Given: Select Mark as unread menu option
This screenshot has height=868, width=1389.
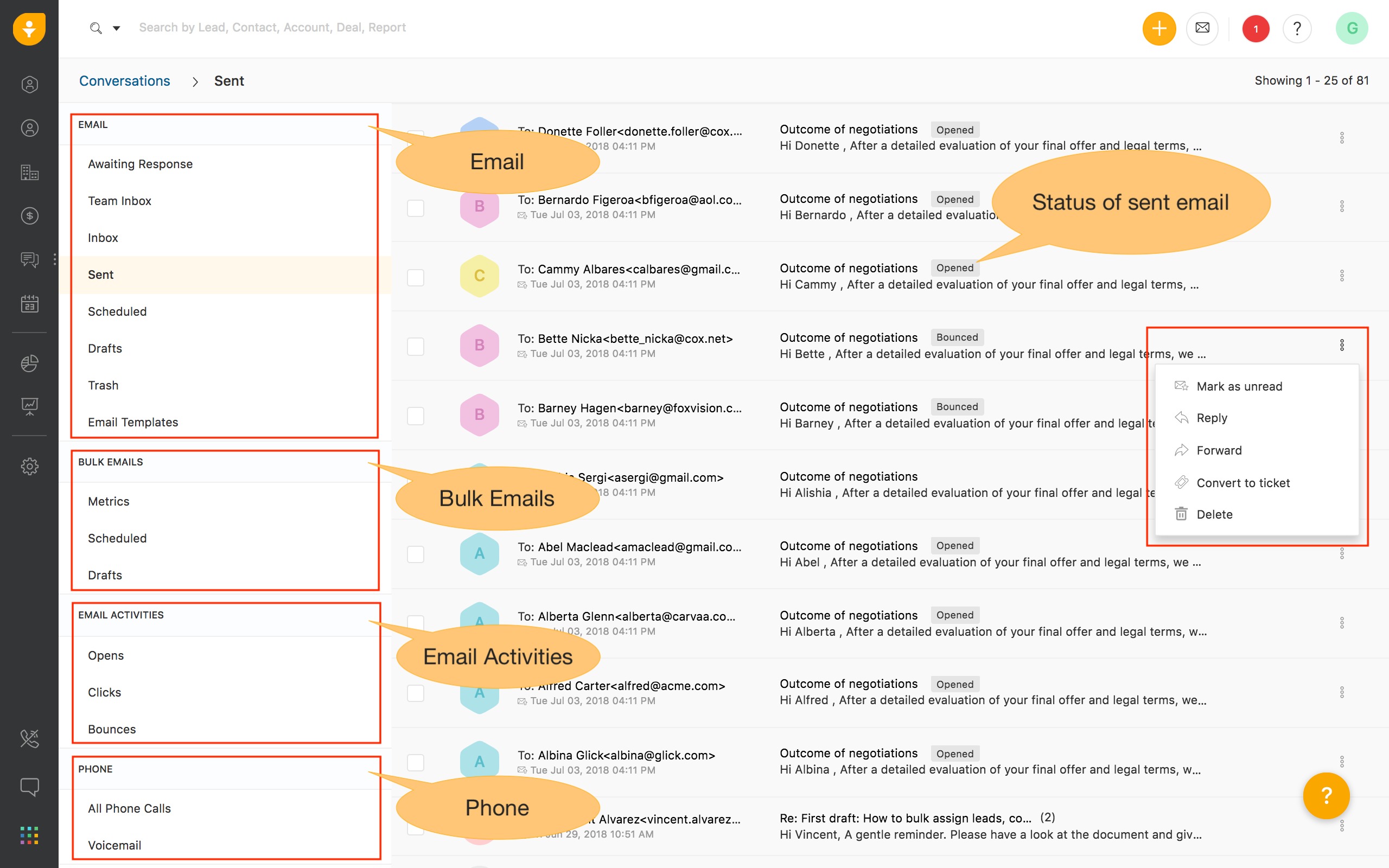Looking at the screenshot, I should click(1239, 386).
